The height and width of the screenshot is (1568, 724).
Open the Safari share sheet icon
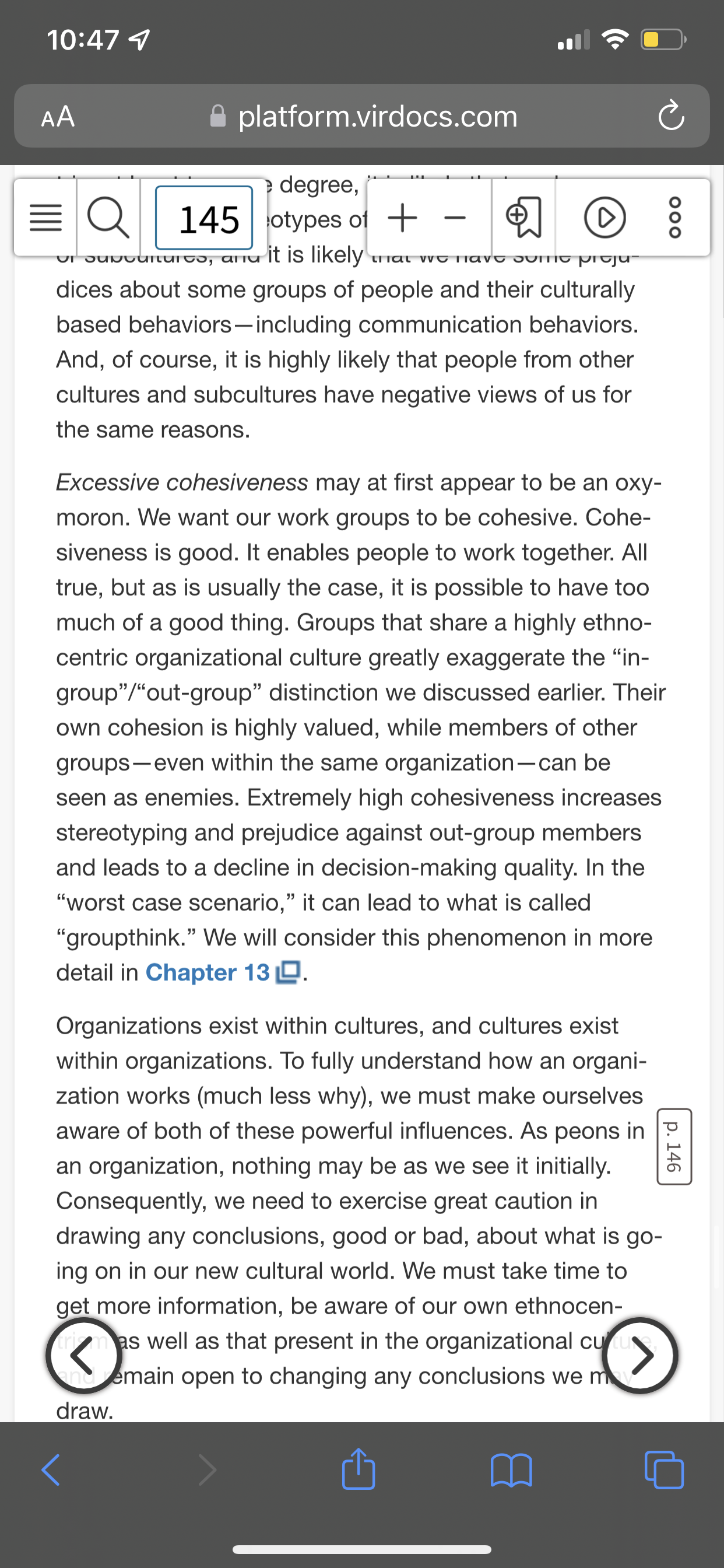coord(359,1468)
